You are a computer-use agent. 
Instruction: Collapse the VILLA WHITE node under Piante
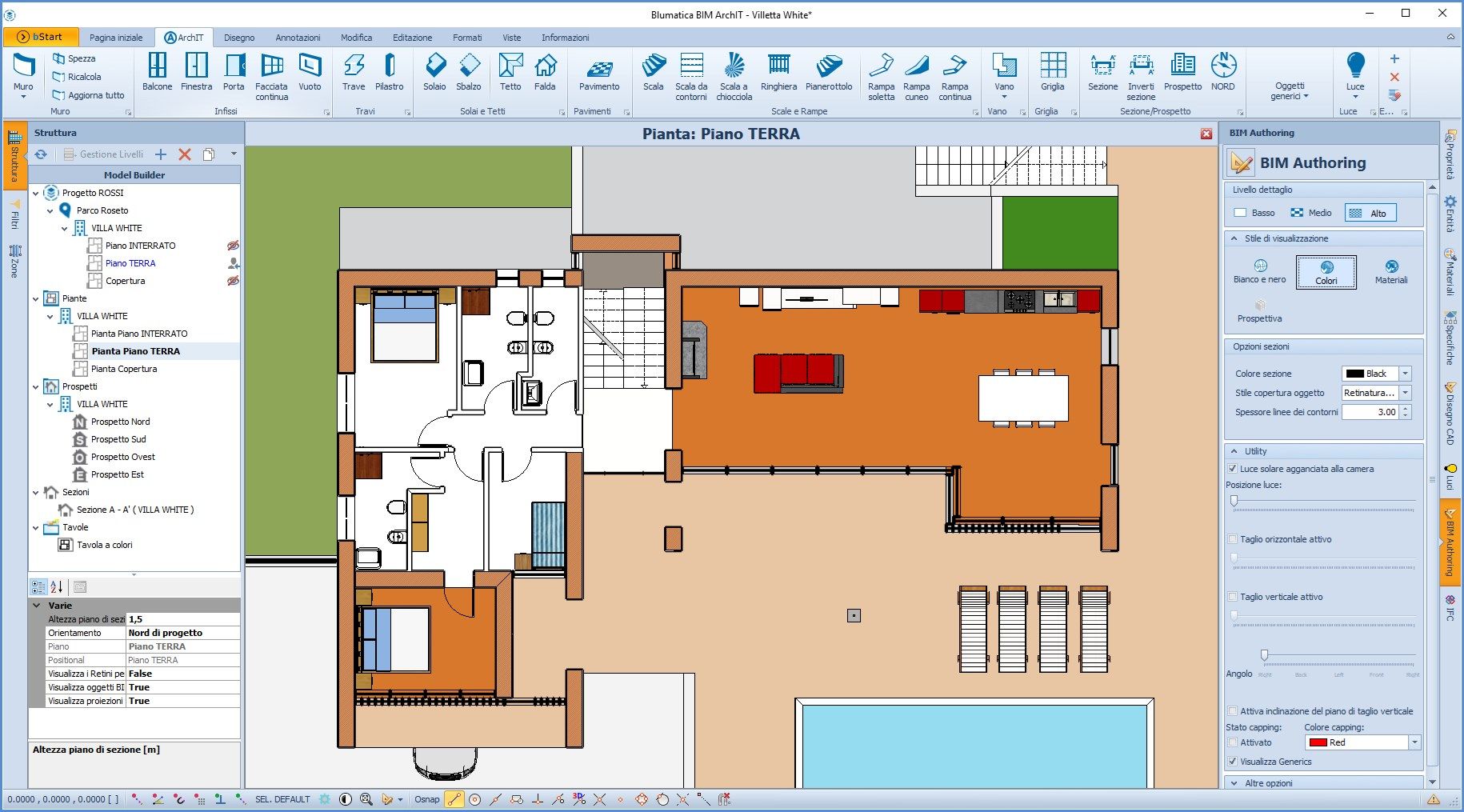50,316
